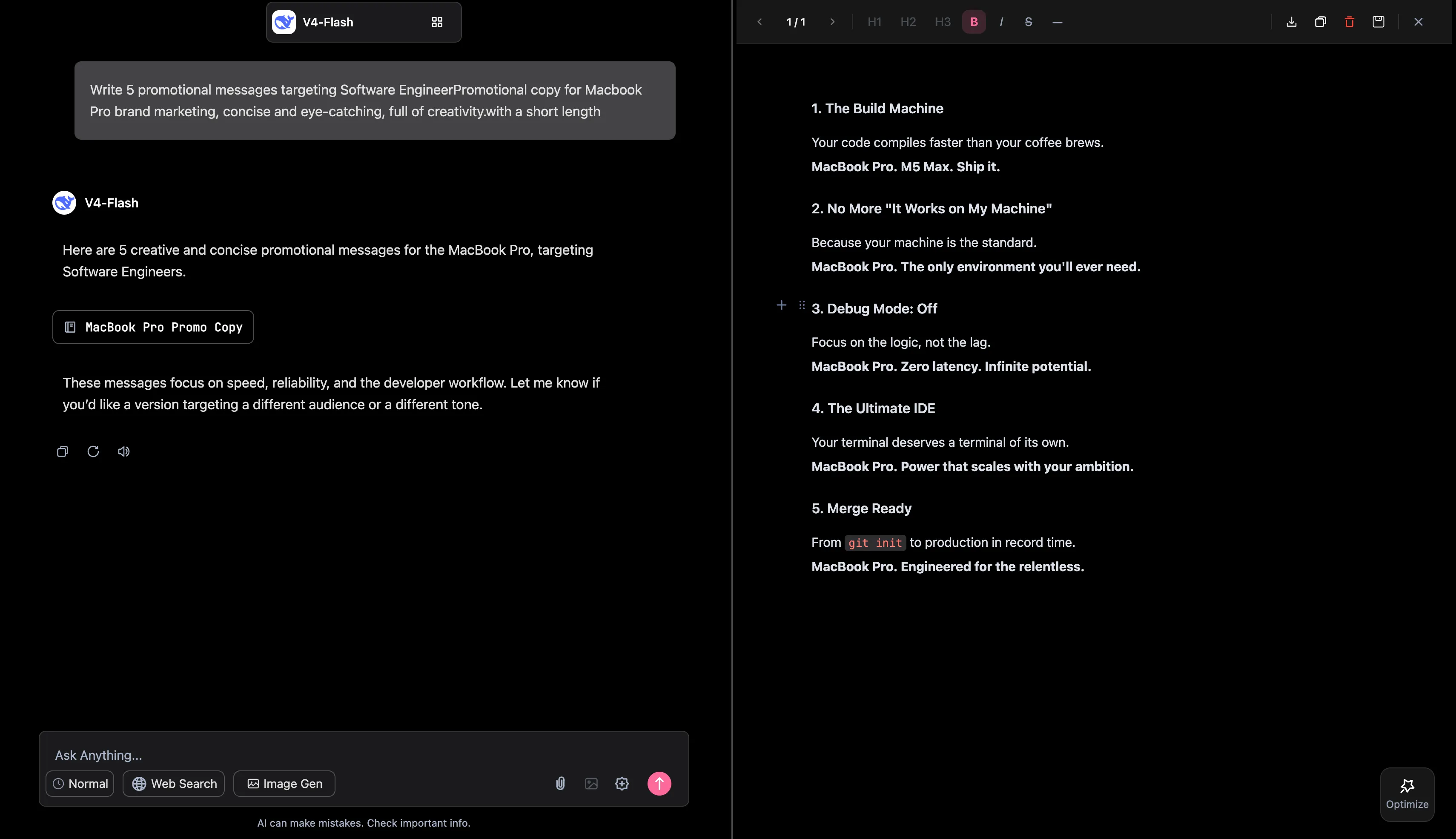The width and height of the screenshot is (1456, 839).
Task: Click the inline code "git init"
Action: pos(875,543)
